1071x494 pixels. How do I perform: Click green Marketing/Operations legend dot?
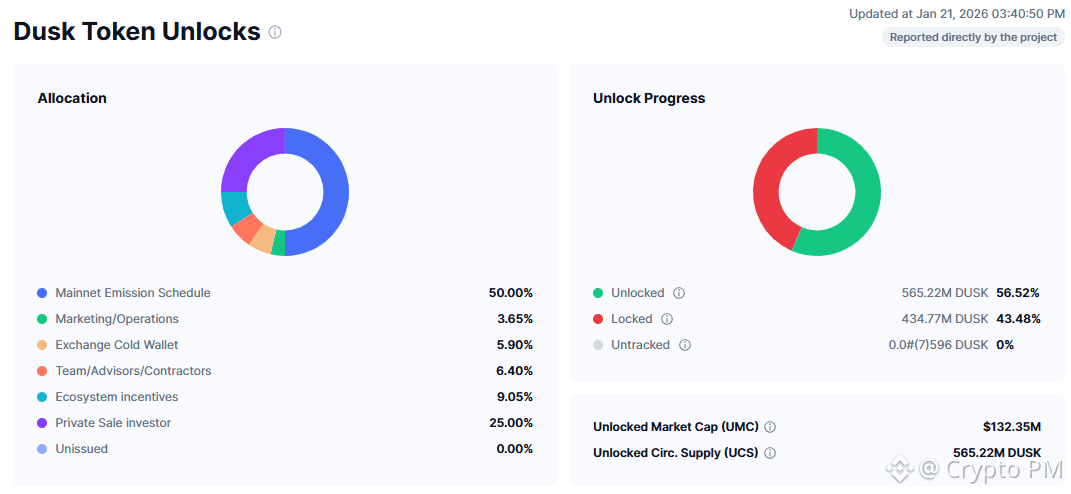42,319
